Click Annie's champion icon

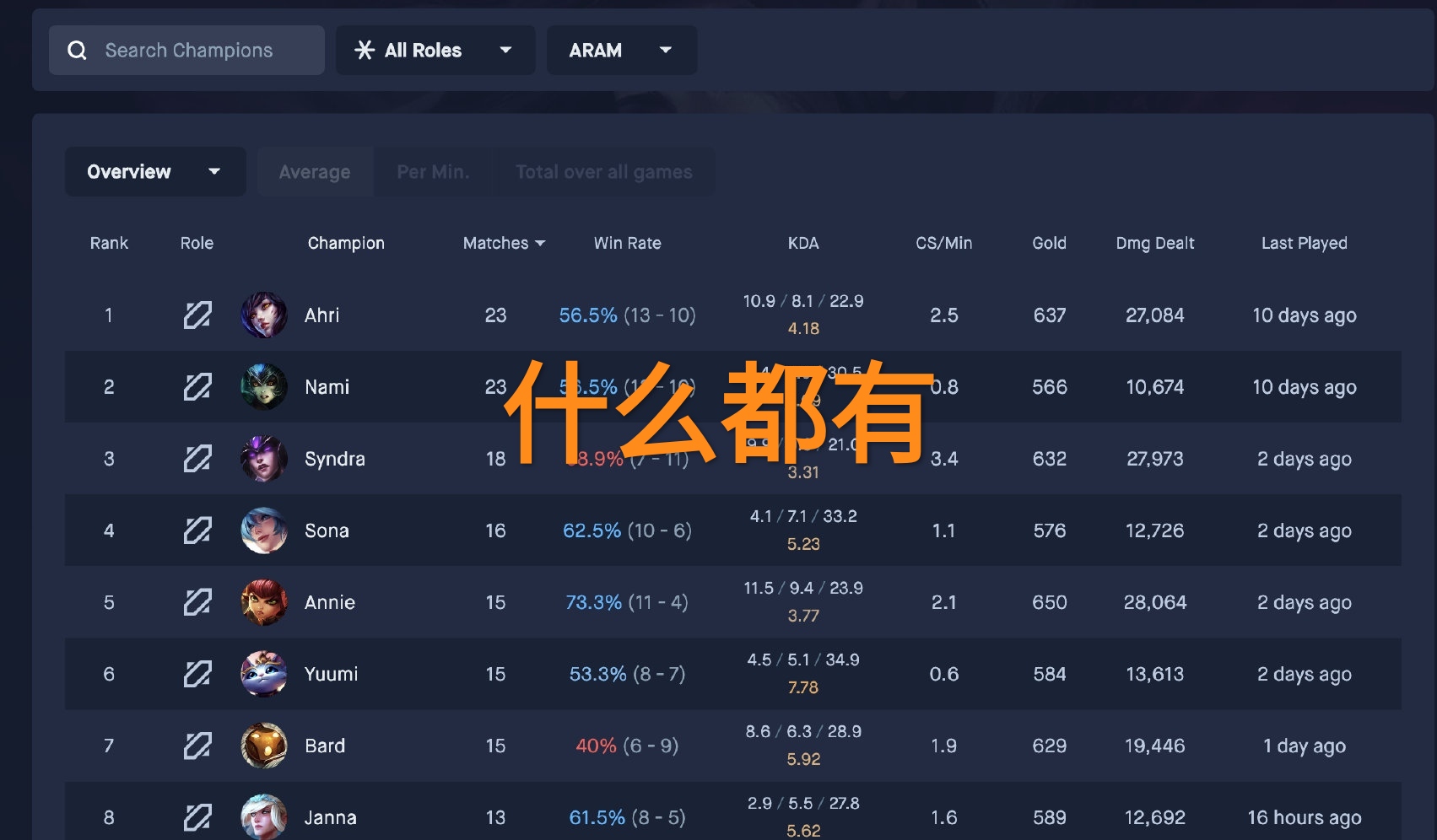point(263,601)
